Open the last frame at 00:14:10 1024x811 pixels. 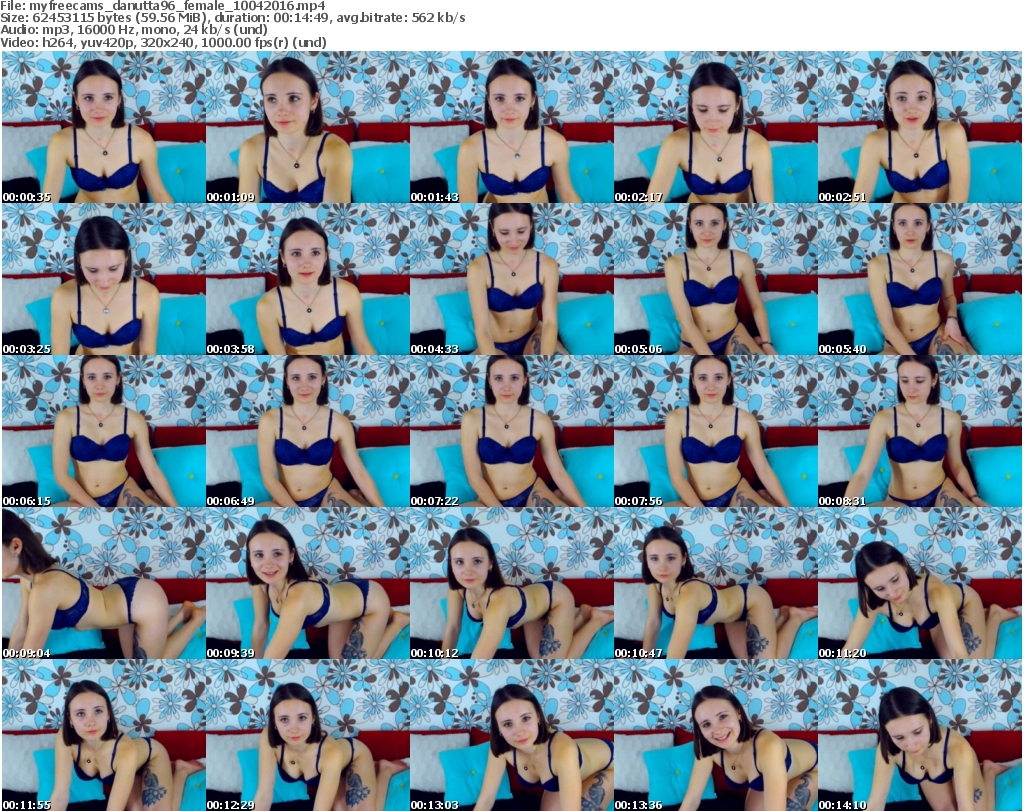tap(919, 735)
